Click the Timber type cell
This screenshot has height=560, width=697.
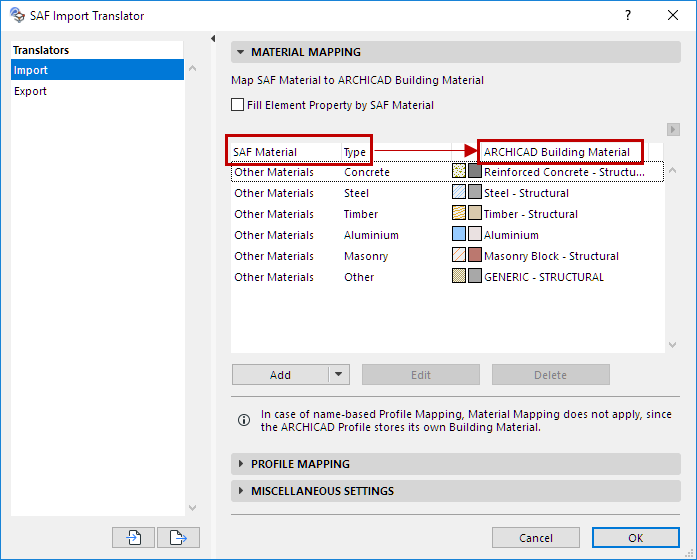tap(361, 214)
